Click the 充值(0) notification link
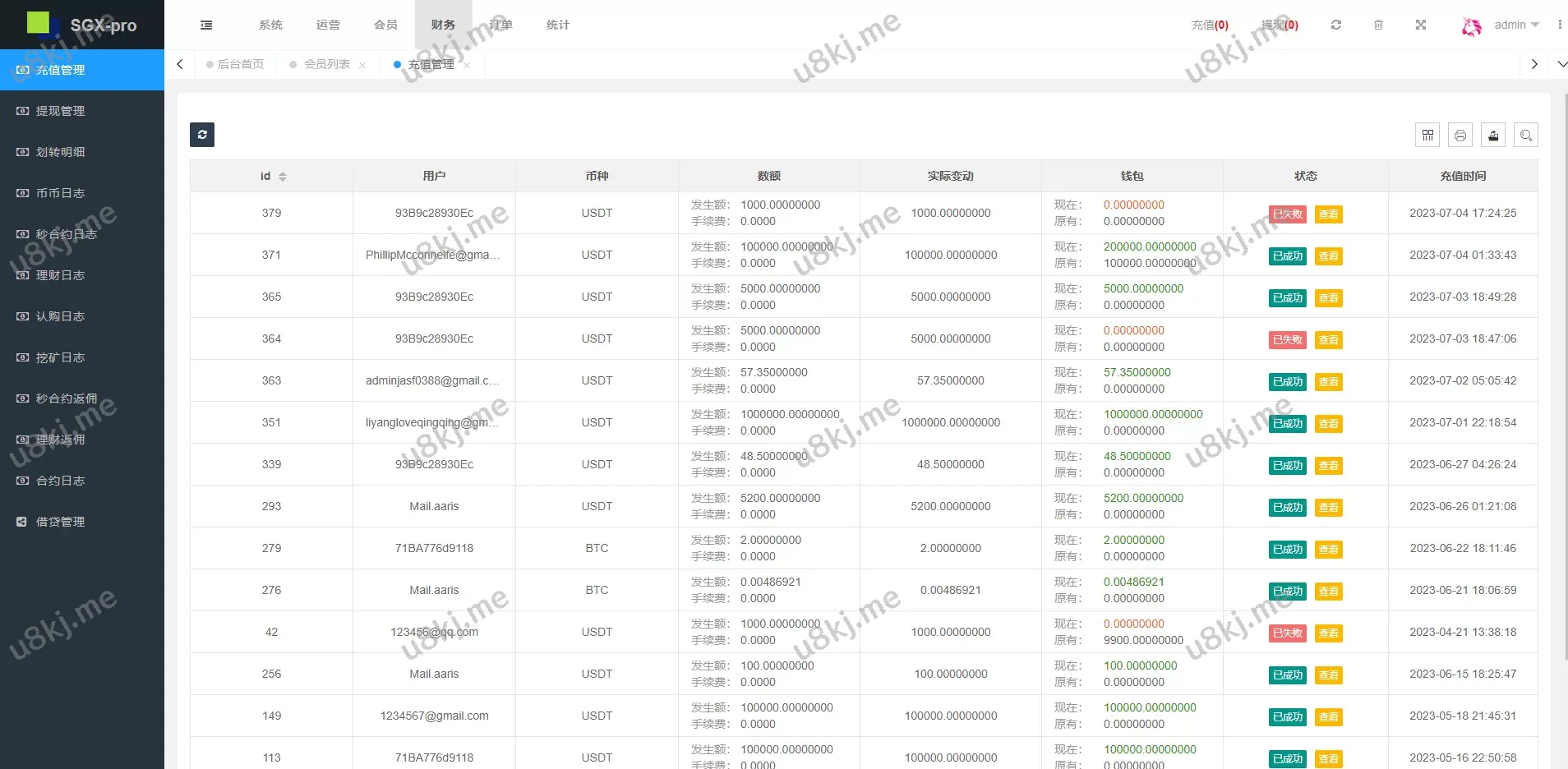Viewport: 1568px width, 769px height. pyautogui.click(x=1210, y=25)
